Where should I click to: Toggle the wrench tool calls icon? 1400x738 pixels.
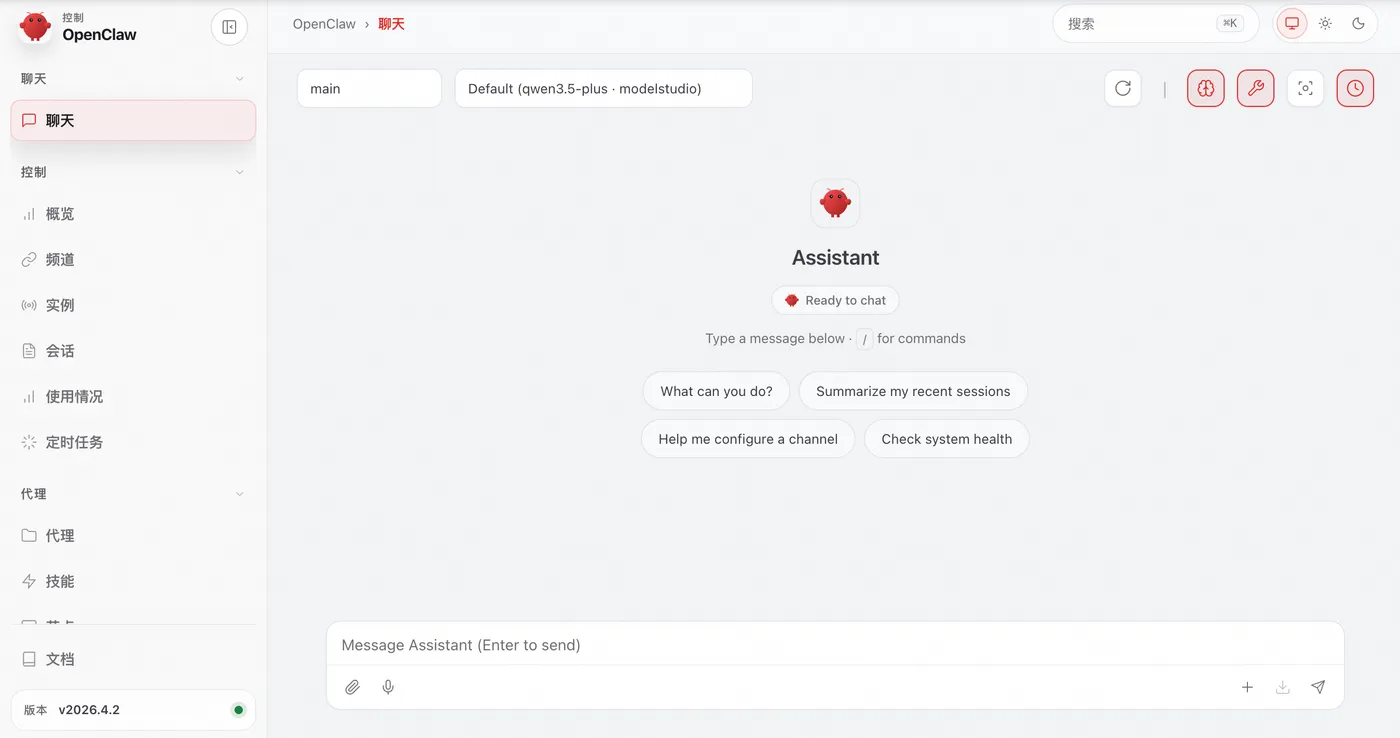[x=1256, y=88]
